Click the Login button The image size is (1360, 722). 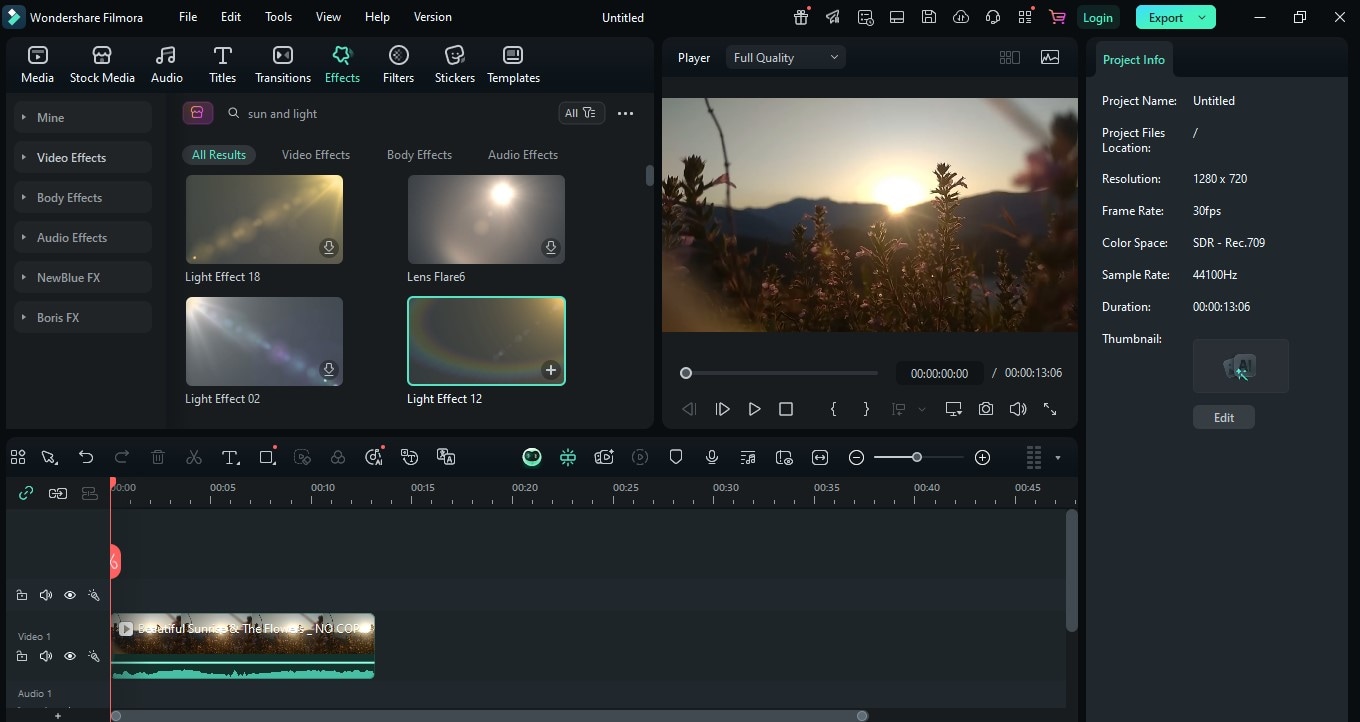pos(1097,17)
